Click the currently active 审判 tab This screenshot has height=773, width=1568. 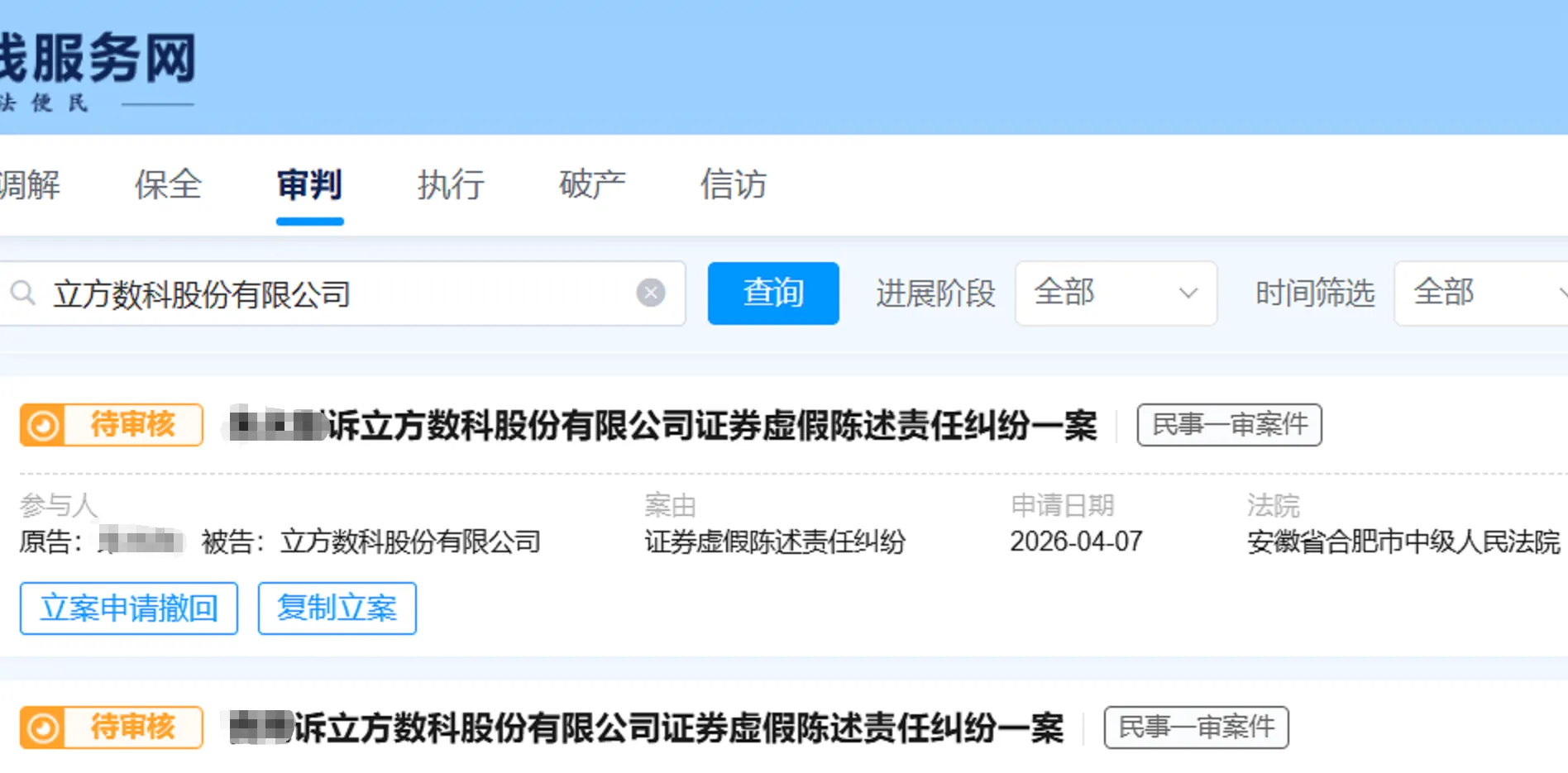click(x=309, y=185)
